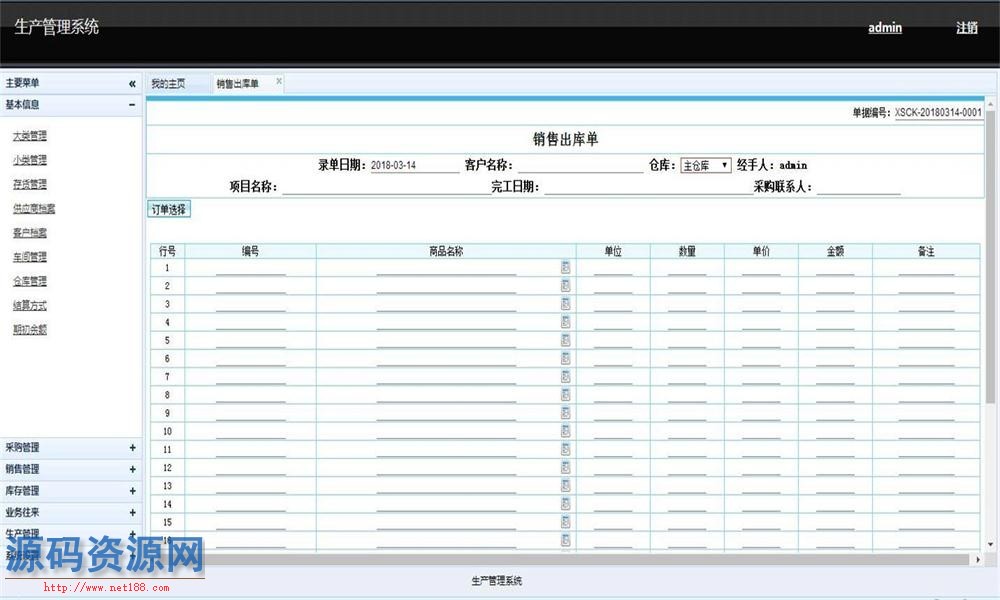Click the 项目名称 input field
This screenshot has height=600, width=1000.
coord(386,187)
